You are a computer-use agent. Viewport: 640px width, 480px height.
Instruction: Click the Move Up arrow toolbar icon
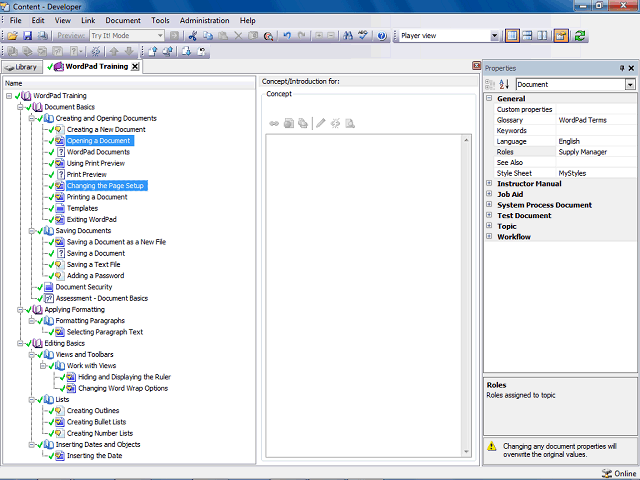pyautogui.click(x=114, y=51)
